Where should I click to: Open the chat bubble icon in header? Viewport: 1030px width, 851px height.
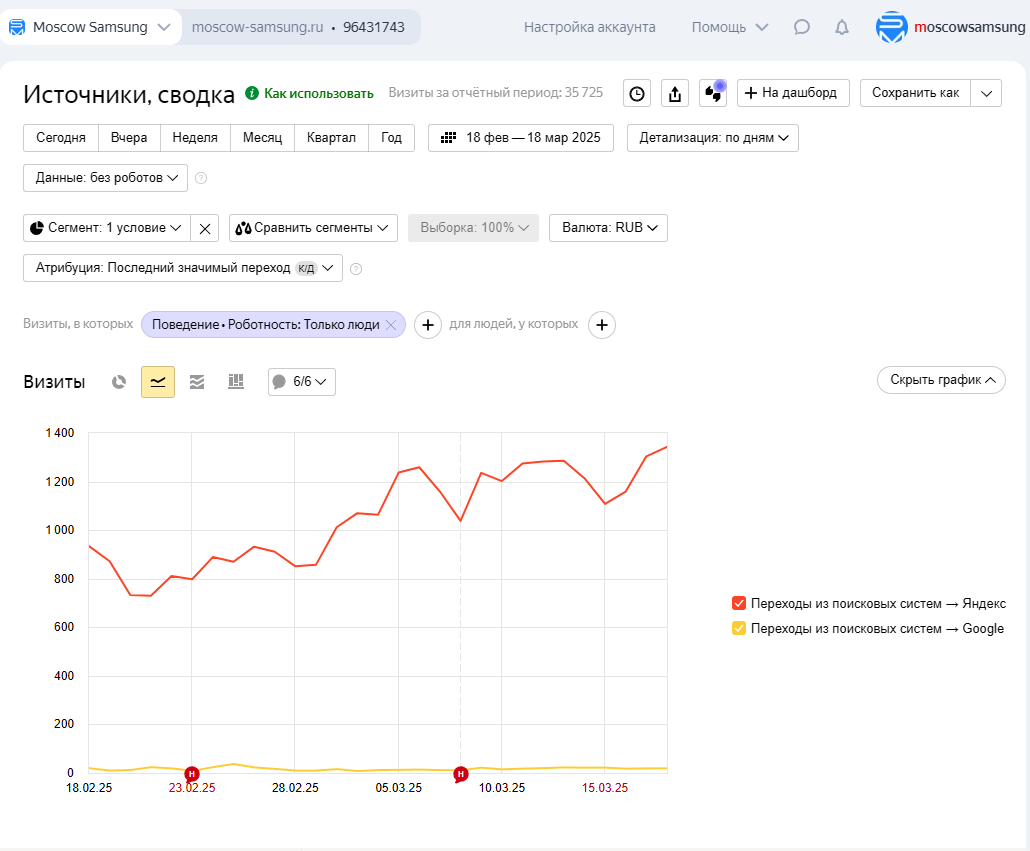(802, 27)
